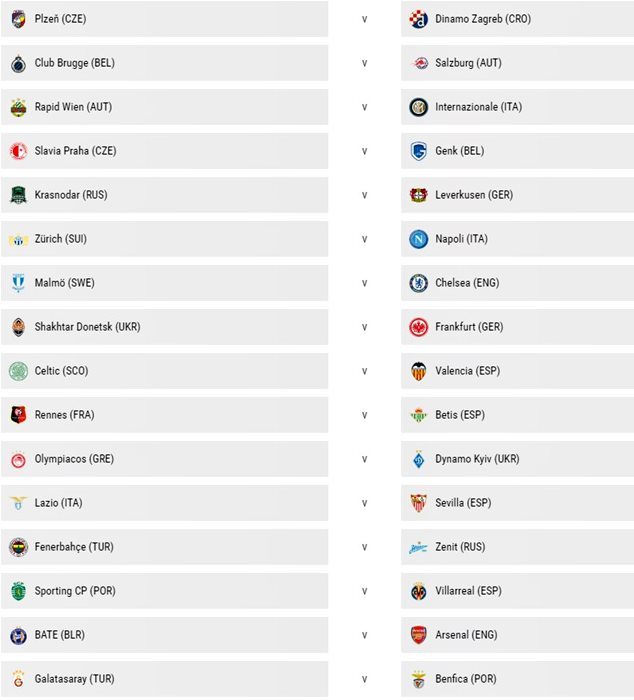Image resolution: width=634 pixels, height=700 pixels.
Task: Click the Fenerbahçe (TUR) team name
Action: (x=74, y=547)
